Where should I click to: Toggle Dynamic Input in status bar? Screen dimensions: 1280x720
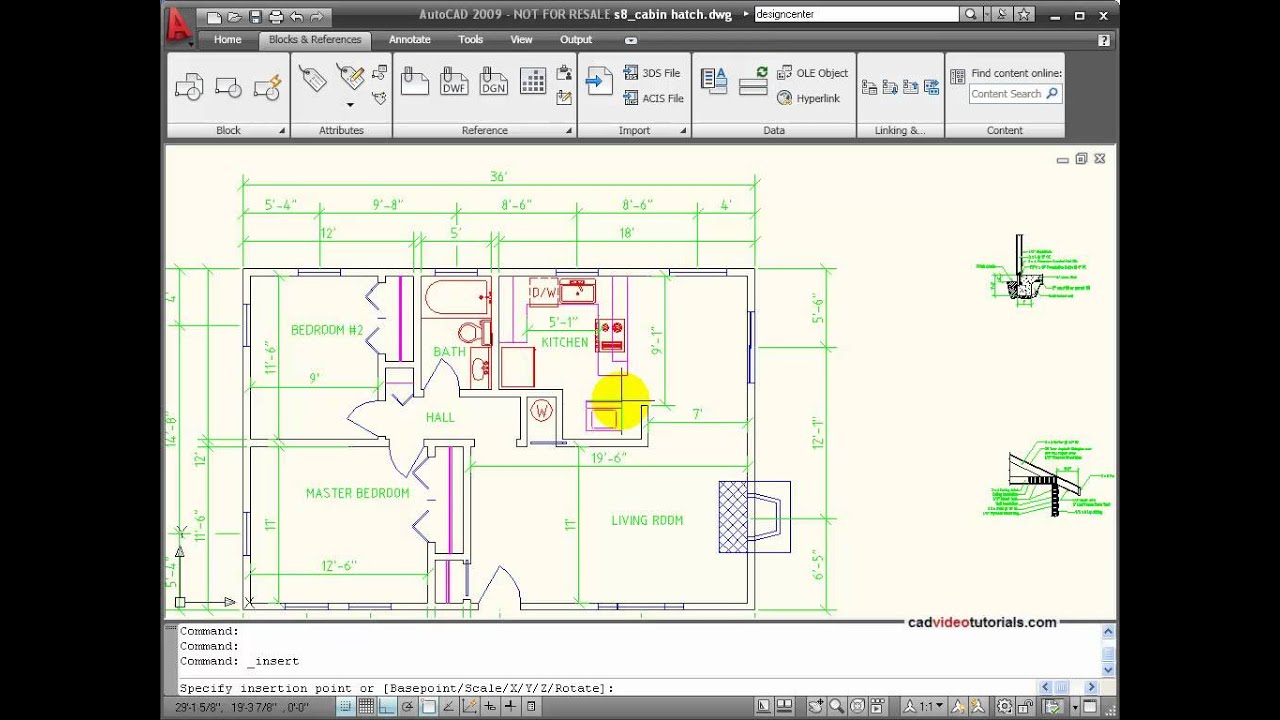[x=490, y=706]
